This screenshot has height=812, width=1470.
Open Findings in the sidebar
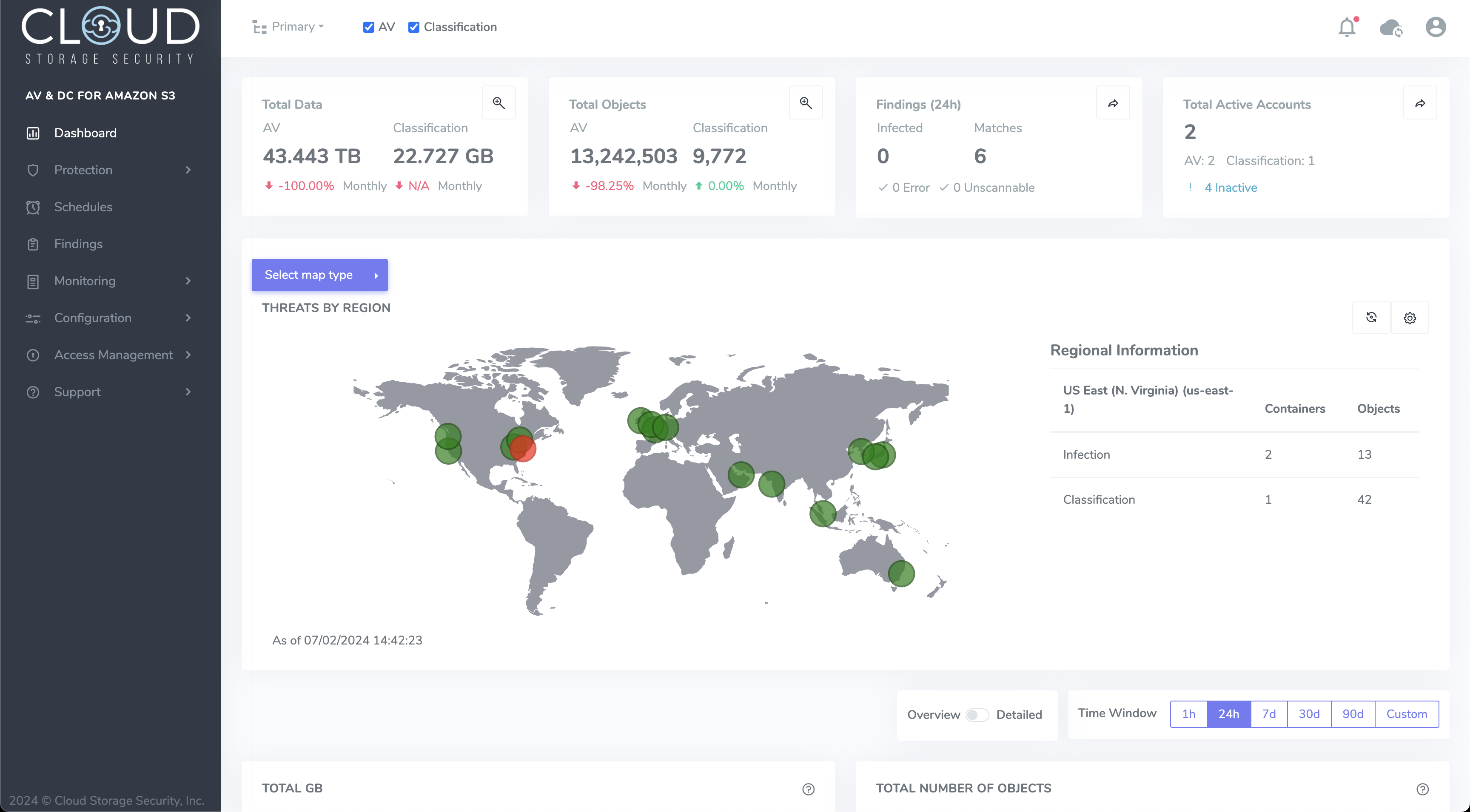[x=78, y=244]
